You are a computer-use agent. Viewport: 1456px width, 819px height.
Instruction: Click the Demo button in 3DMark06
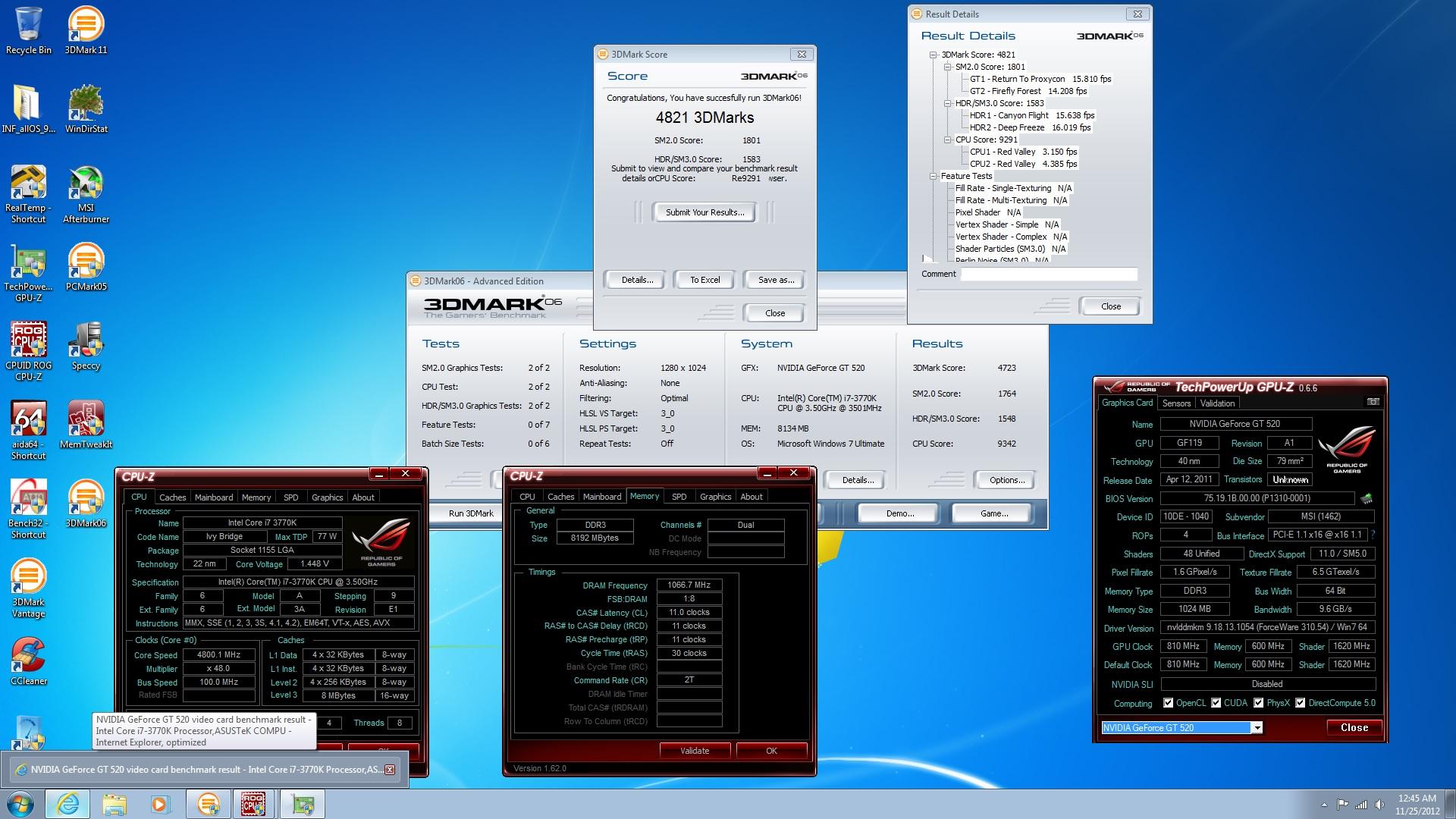click(899, 513)
